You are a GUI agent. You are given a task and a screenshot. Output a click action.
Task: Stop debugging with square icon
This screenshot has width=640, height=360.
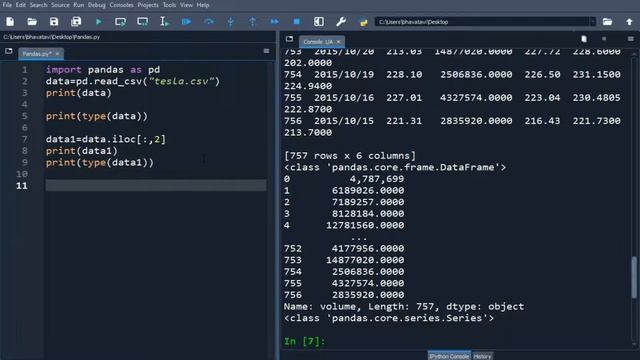coord(297,22)
